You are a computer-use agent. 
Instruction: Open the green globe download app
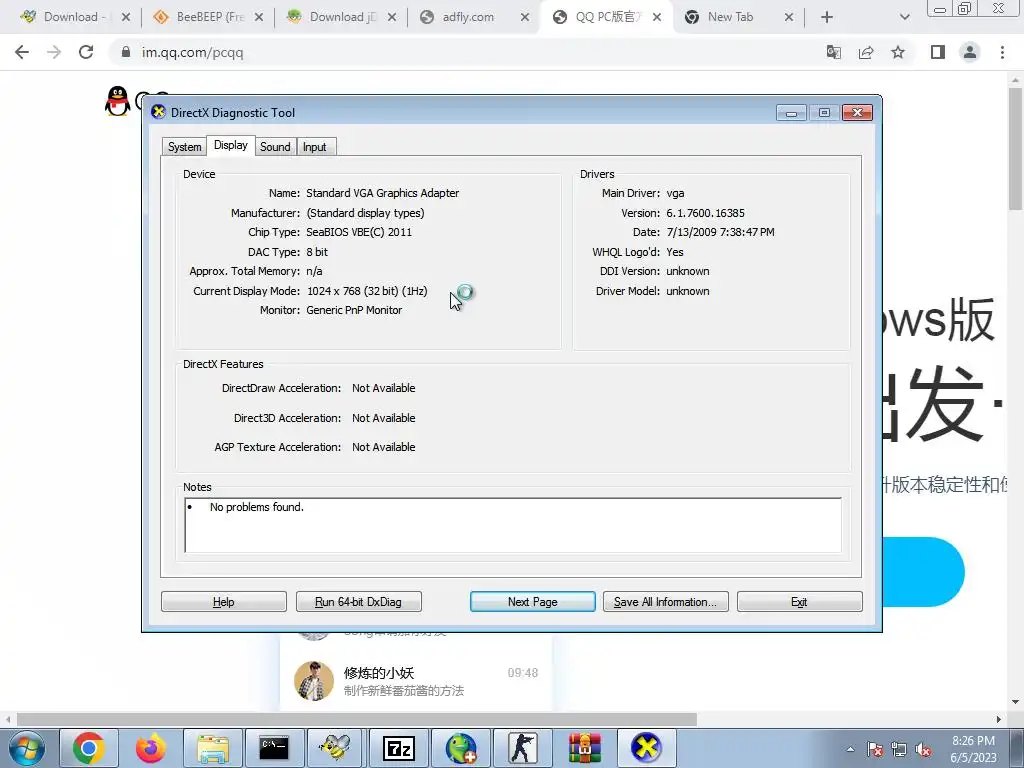460,748
